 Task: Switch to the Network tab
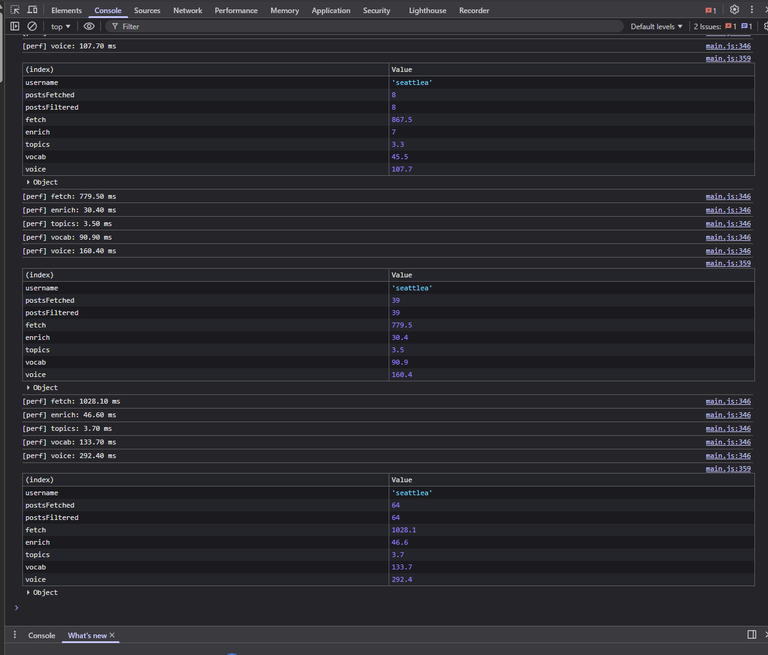point(187,10)
